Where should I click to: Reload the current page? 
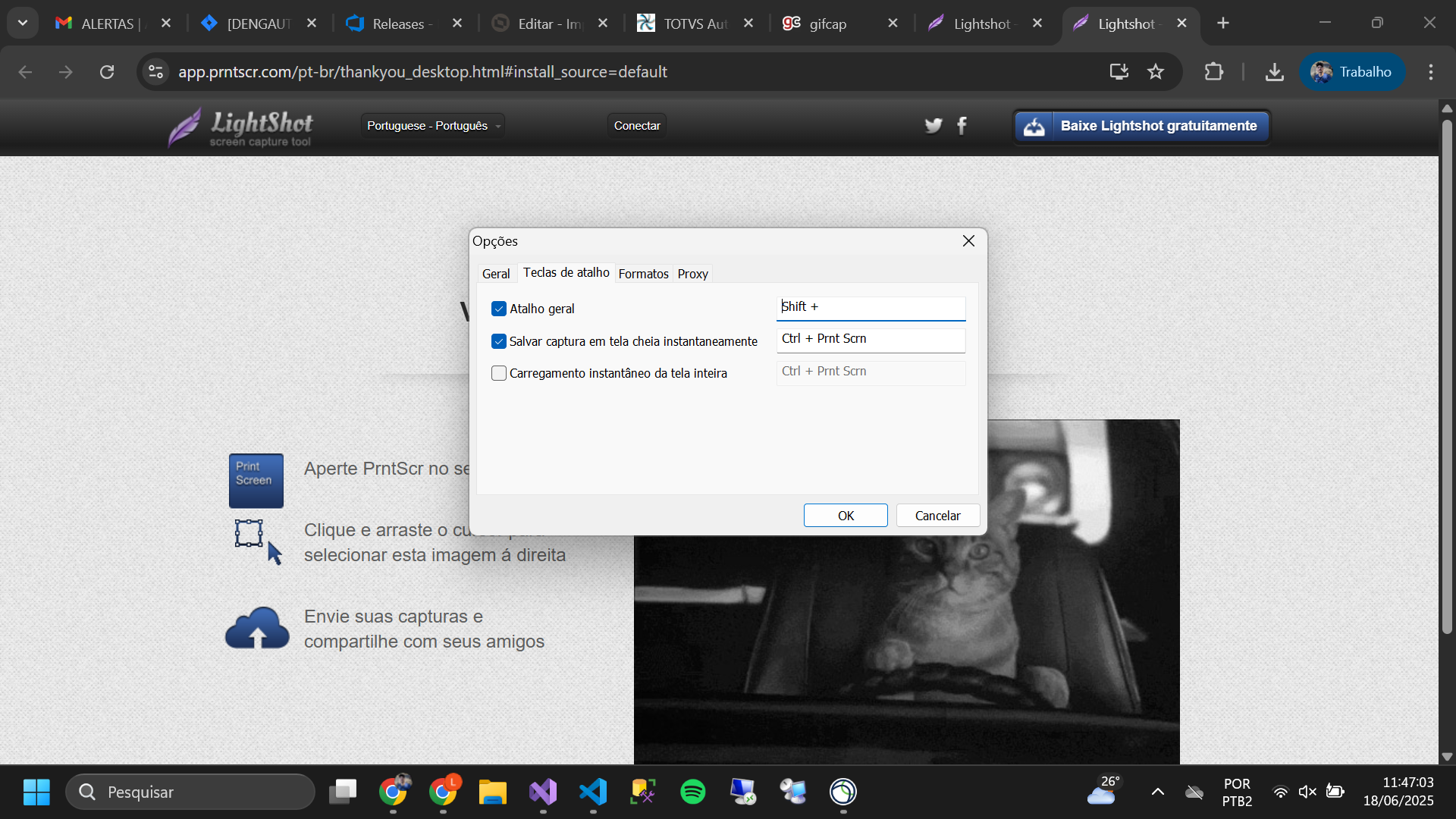(x=107, y=72)
